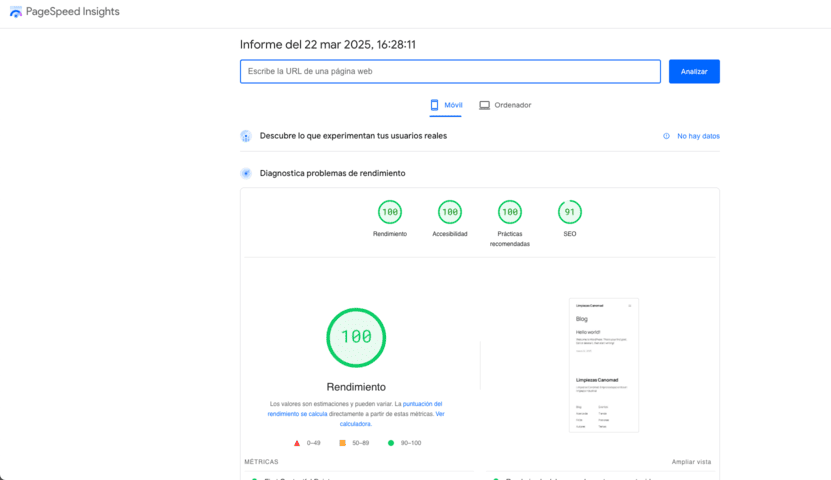Open the No hay datos link
Image resolution: width=831 pixels, height=480 pixels.
coord(698,136)
